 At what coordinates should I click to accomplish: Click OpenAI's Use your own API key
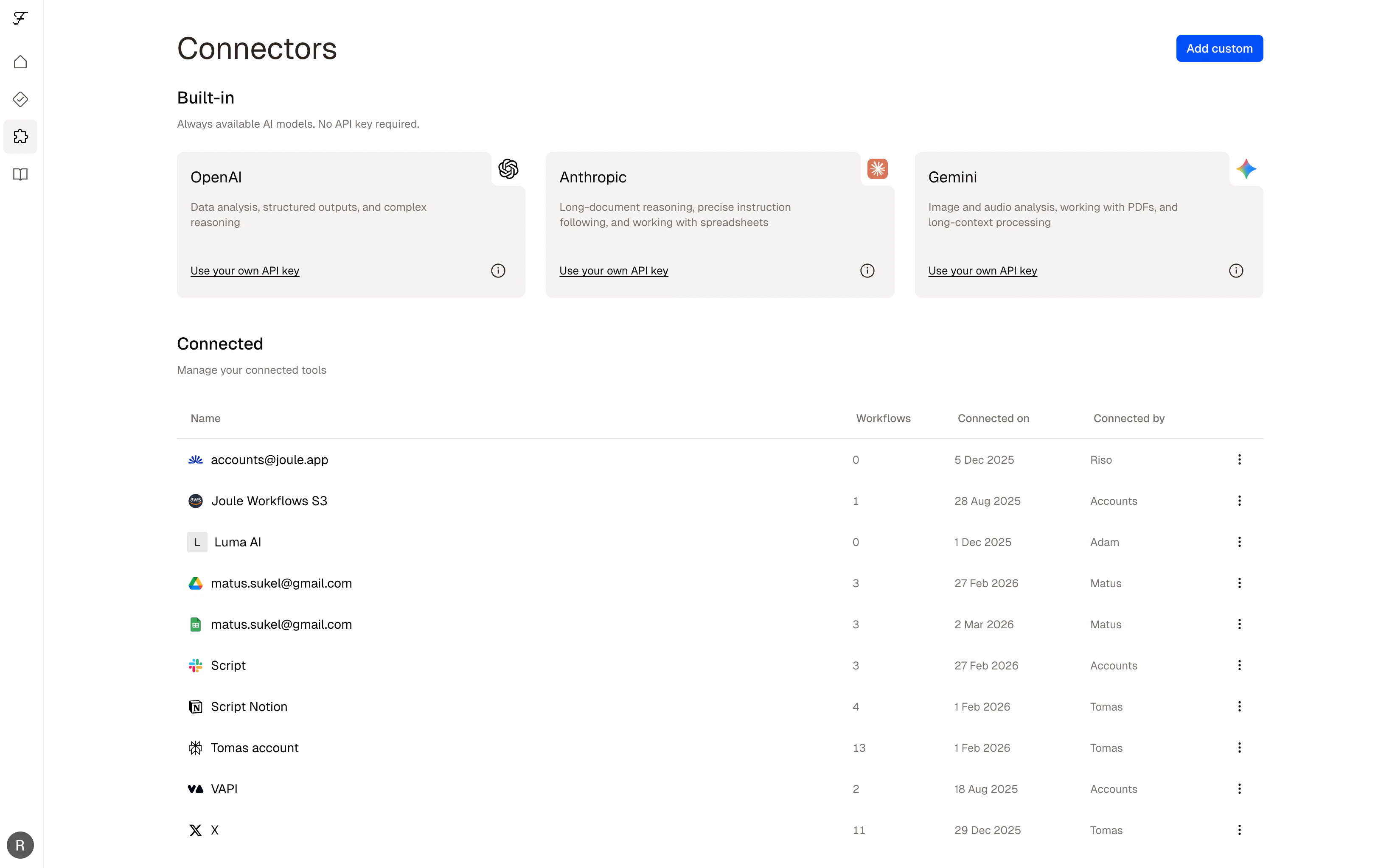click(x=244, y=270)
